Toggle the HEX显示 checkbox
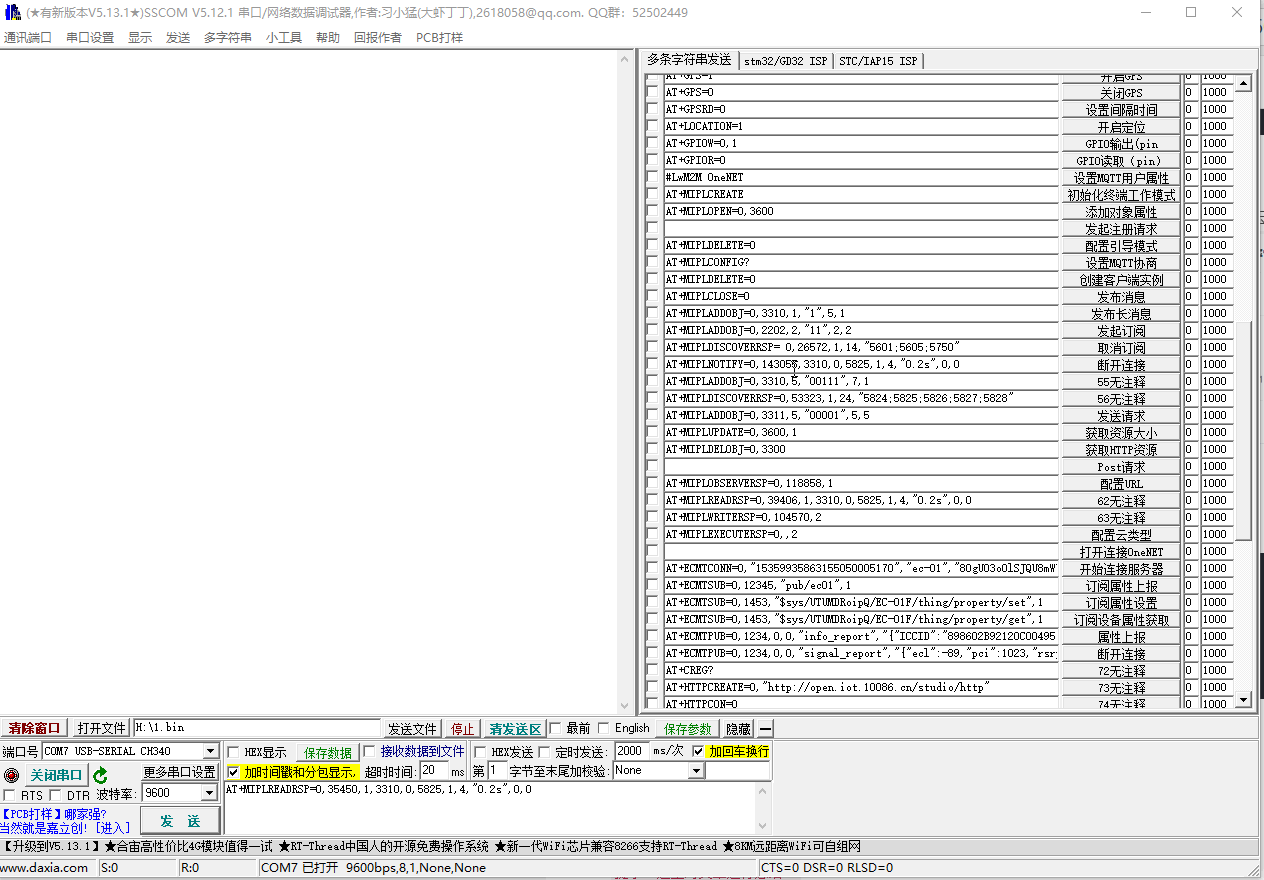This screenshot has height=880, width=1264. pos(234,752)
